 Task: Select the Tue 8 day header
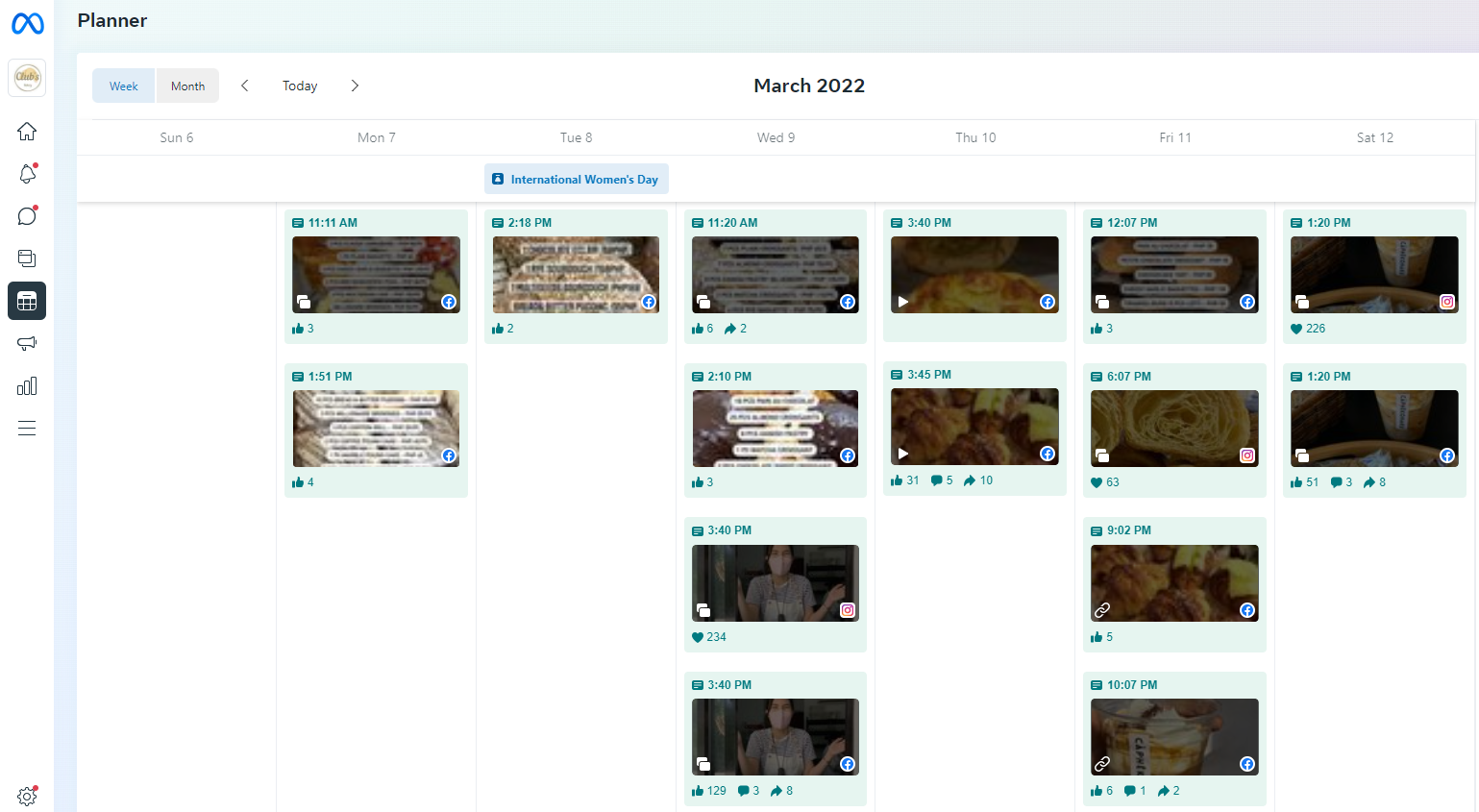point(577,137)
